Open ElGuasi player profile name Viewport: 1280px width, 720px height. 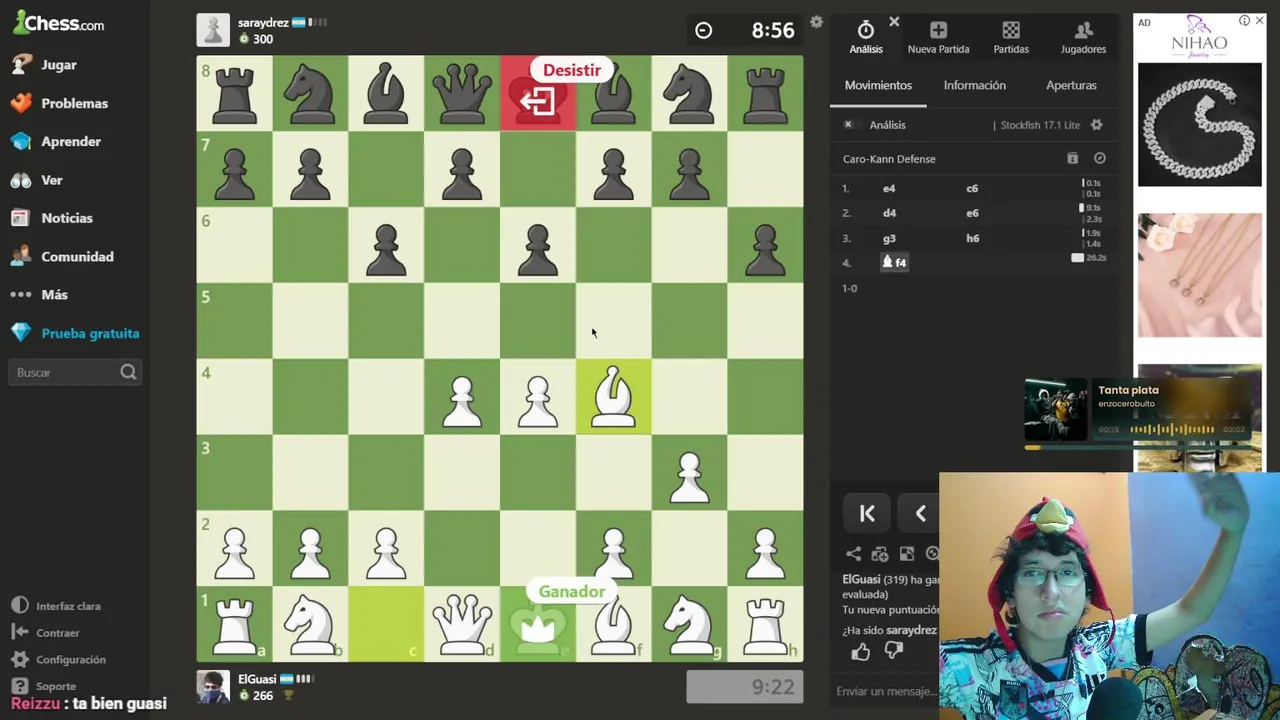click(257, 679)
